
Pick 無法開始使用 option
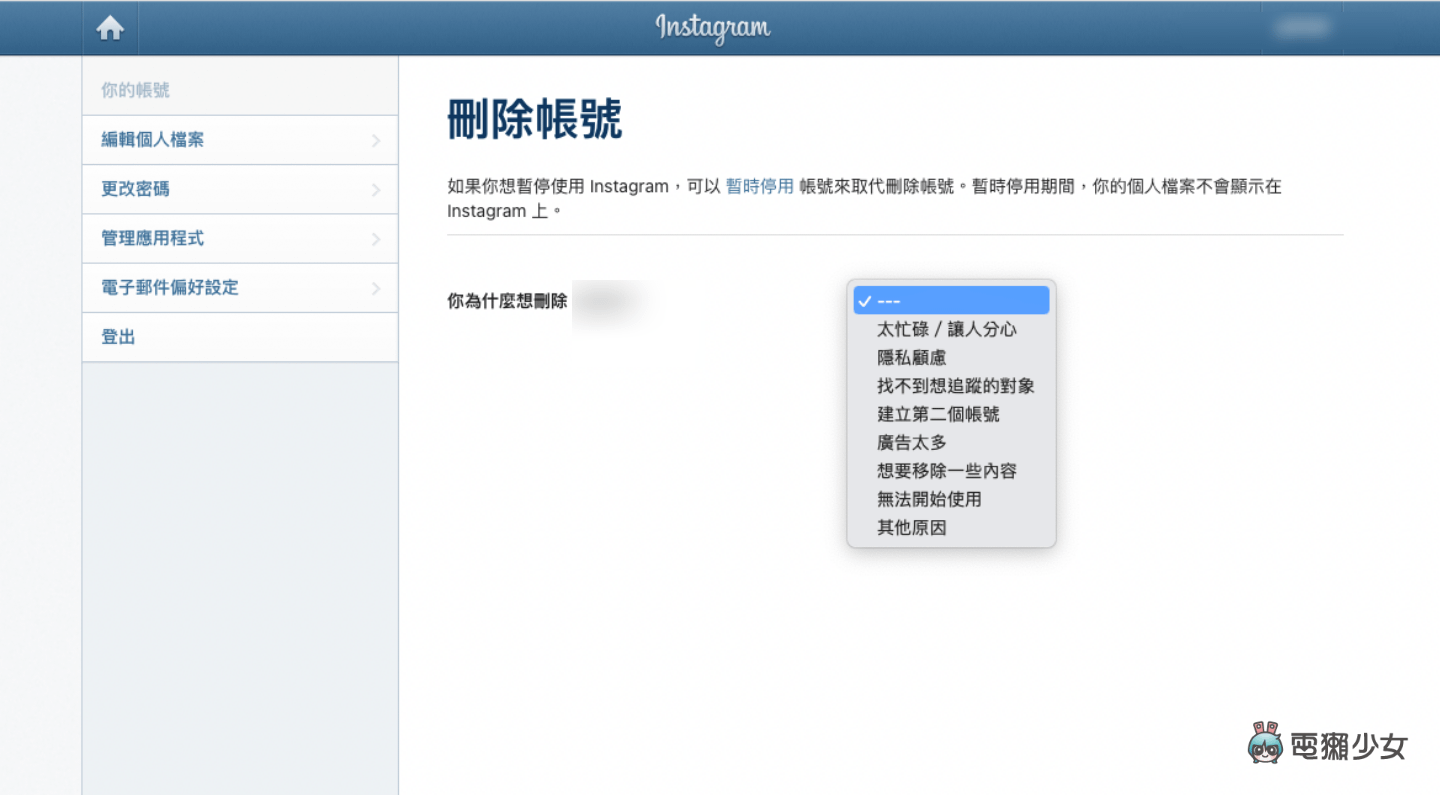929,499
